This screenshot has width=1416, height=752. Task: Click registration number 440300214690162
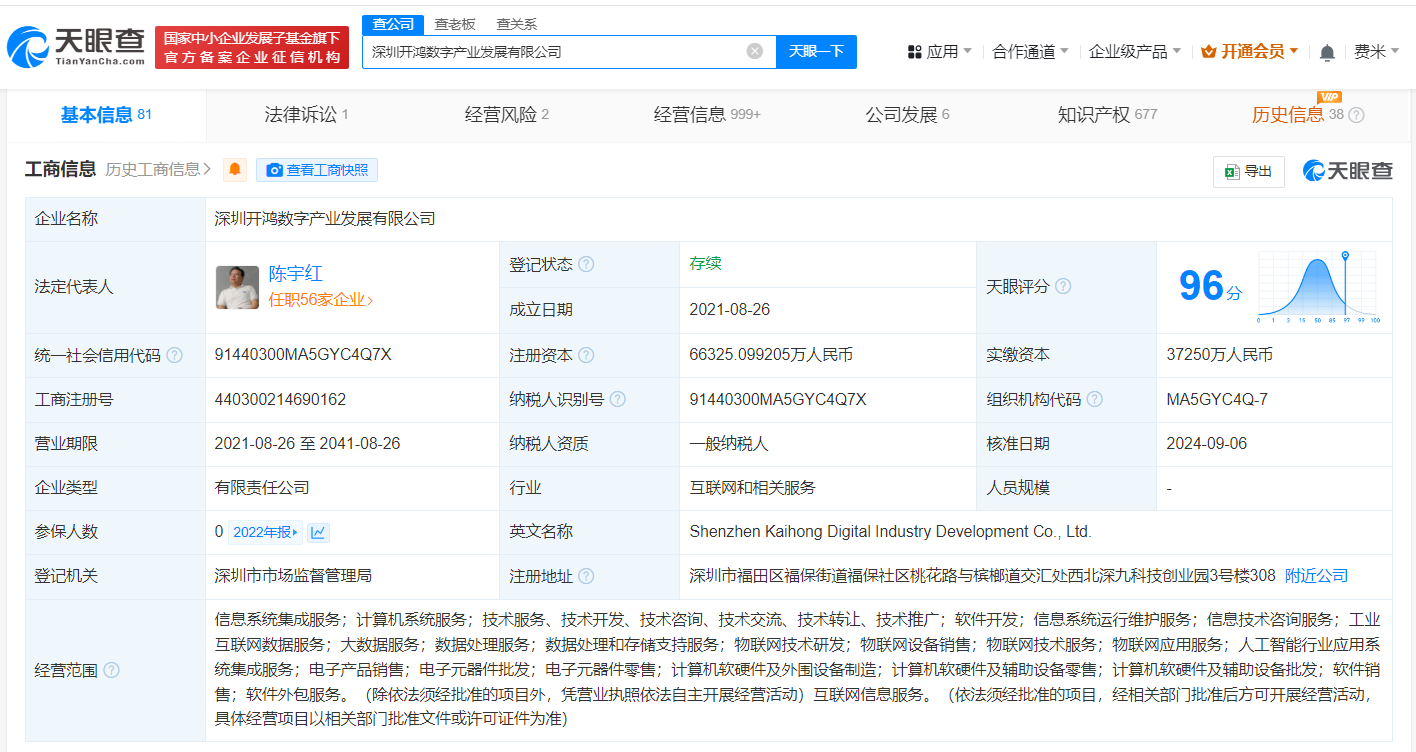[x=280, y=399]
